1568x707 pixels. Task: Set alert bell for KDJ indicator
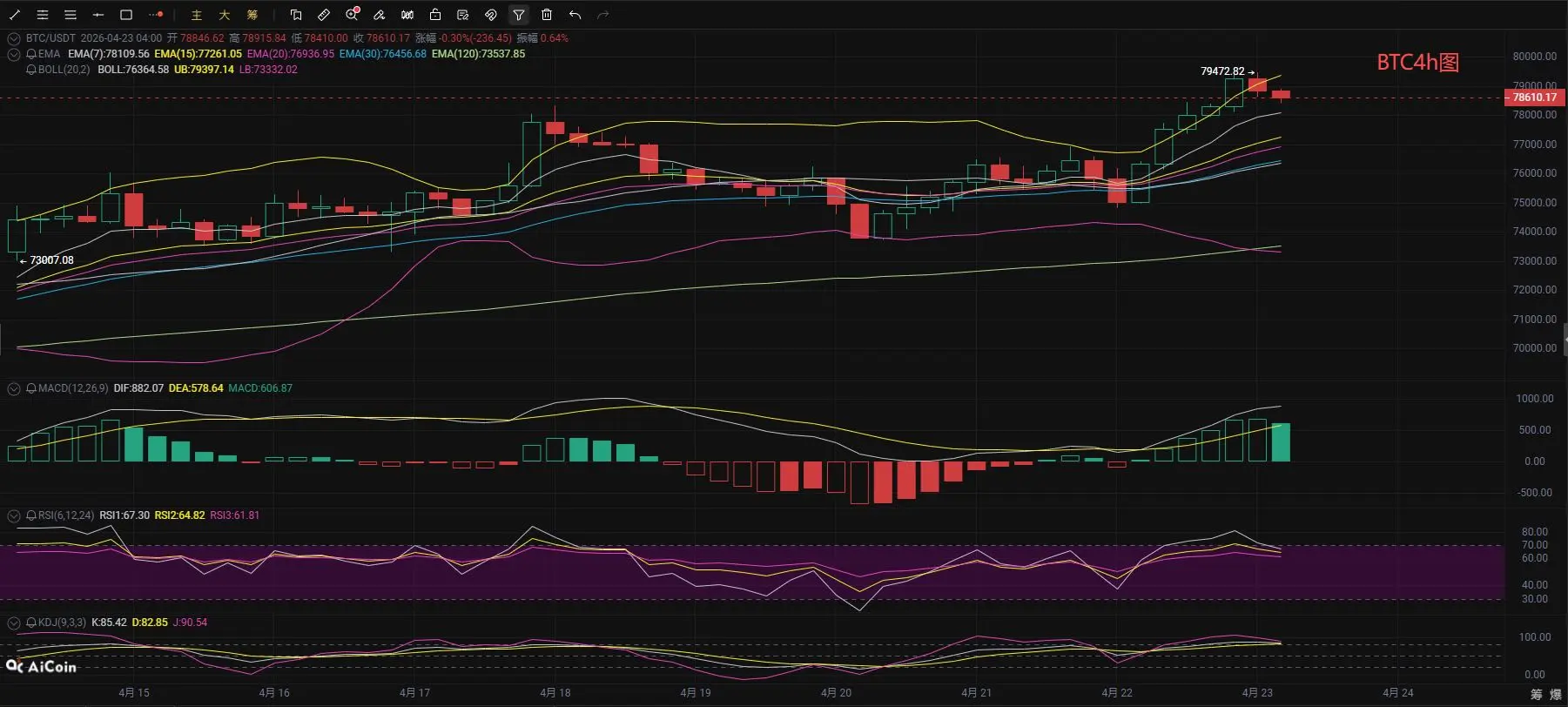[31, 623]
